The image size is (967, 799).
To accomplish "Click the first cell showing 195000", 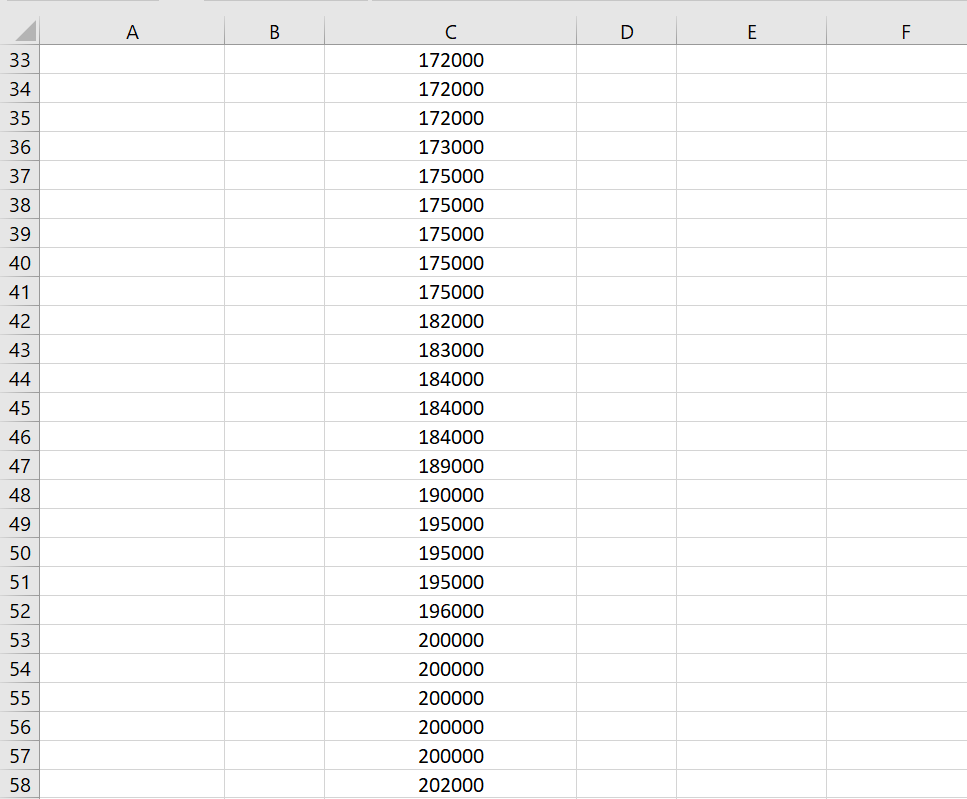I will point(450,524).
